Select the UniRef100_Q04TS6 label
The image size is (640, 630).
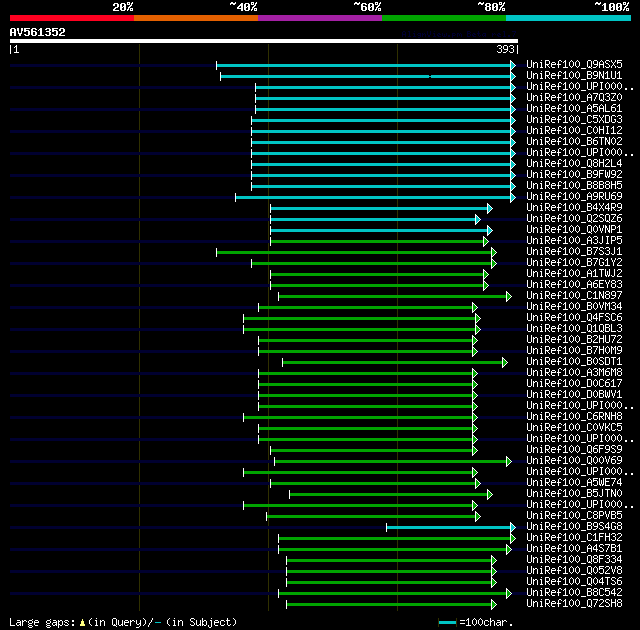point(574,582)
